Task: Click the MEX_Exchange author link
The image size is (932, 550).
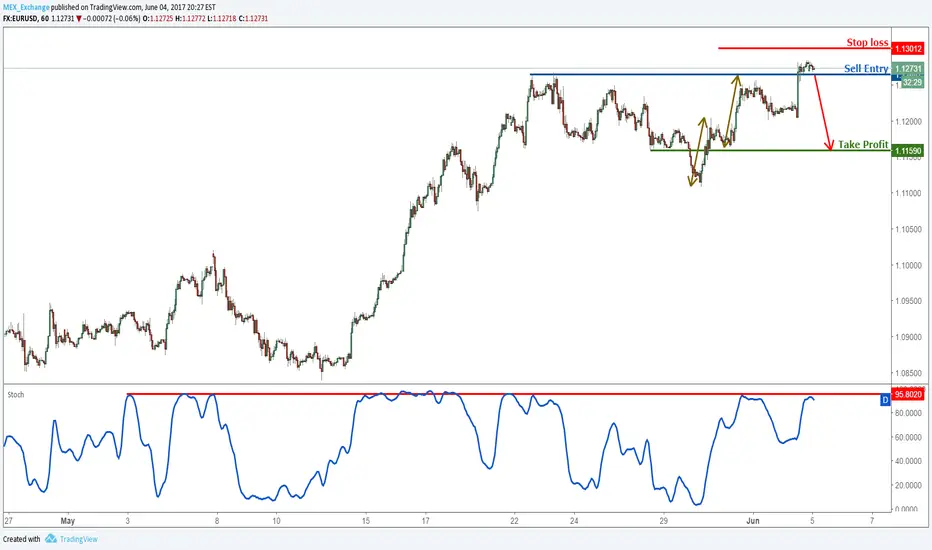Action: pos(26,8)
